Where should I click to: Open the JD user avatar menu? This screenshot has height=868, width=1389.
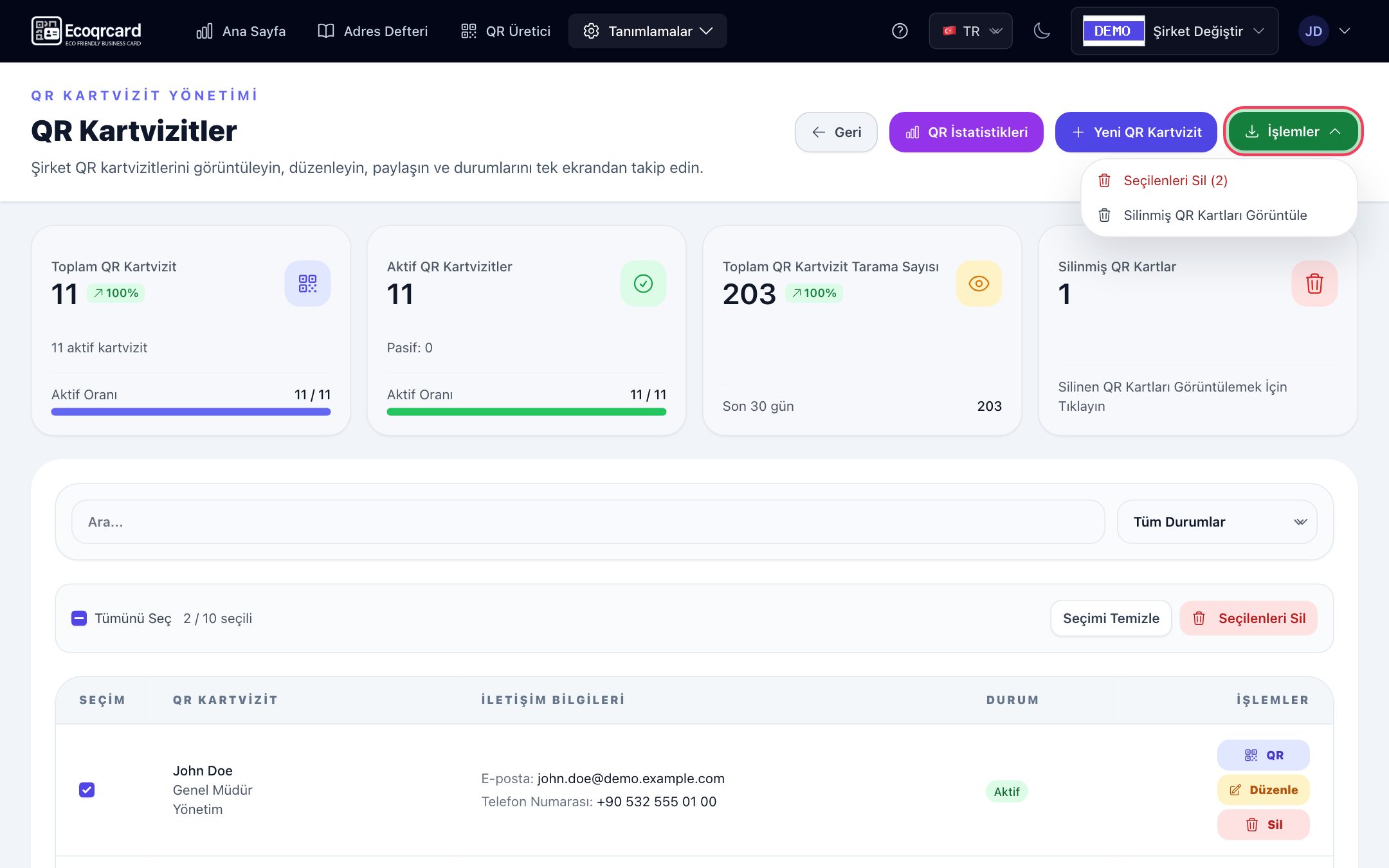(1323, 31)
